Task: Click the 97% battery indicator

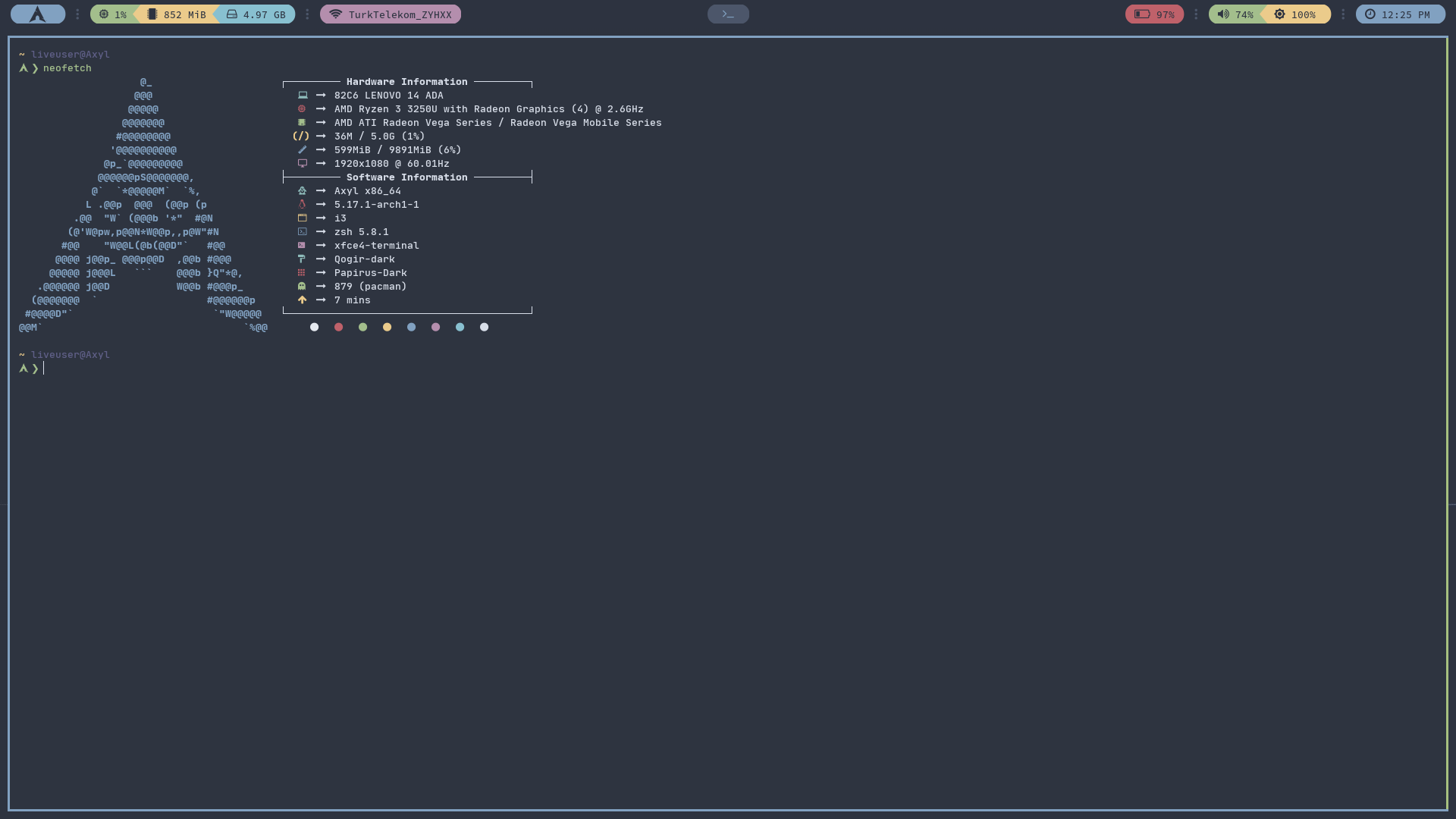Action: click(x=1154, y=14)
